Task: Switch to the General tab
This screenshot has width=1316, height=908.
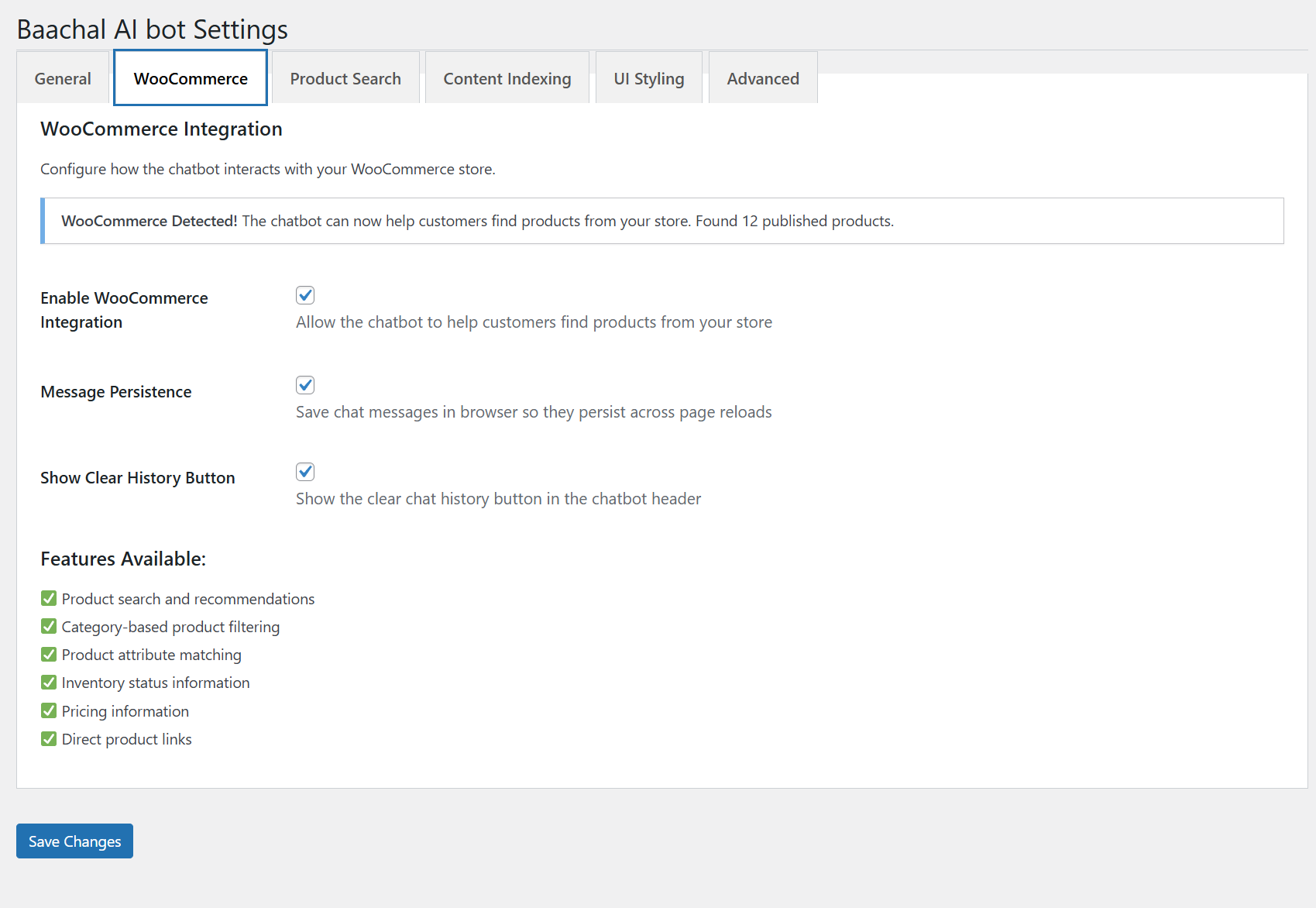Action: click(62, 78)
